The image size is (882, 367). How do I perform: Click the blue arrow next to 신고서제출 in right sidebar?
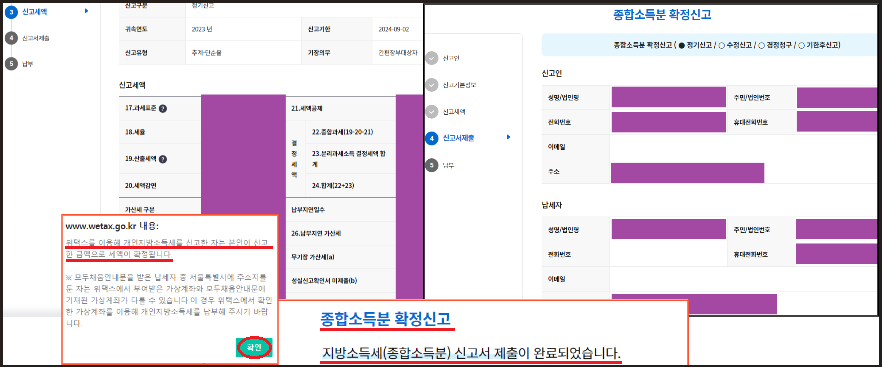point(508,137)
